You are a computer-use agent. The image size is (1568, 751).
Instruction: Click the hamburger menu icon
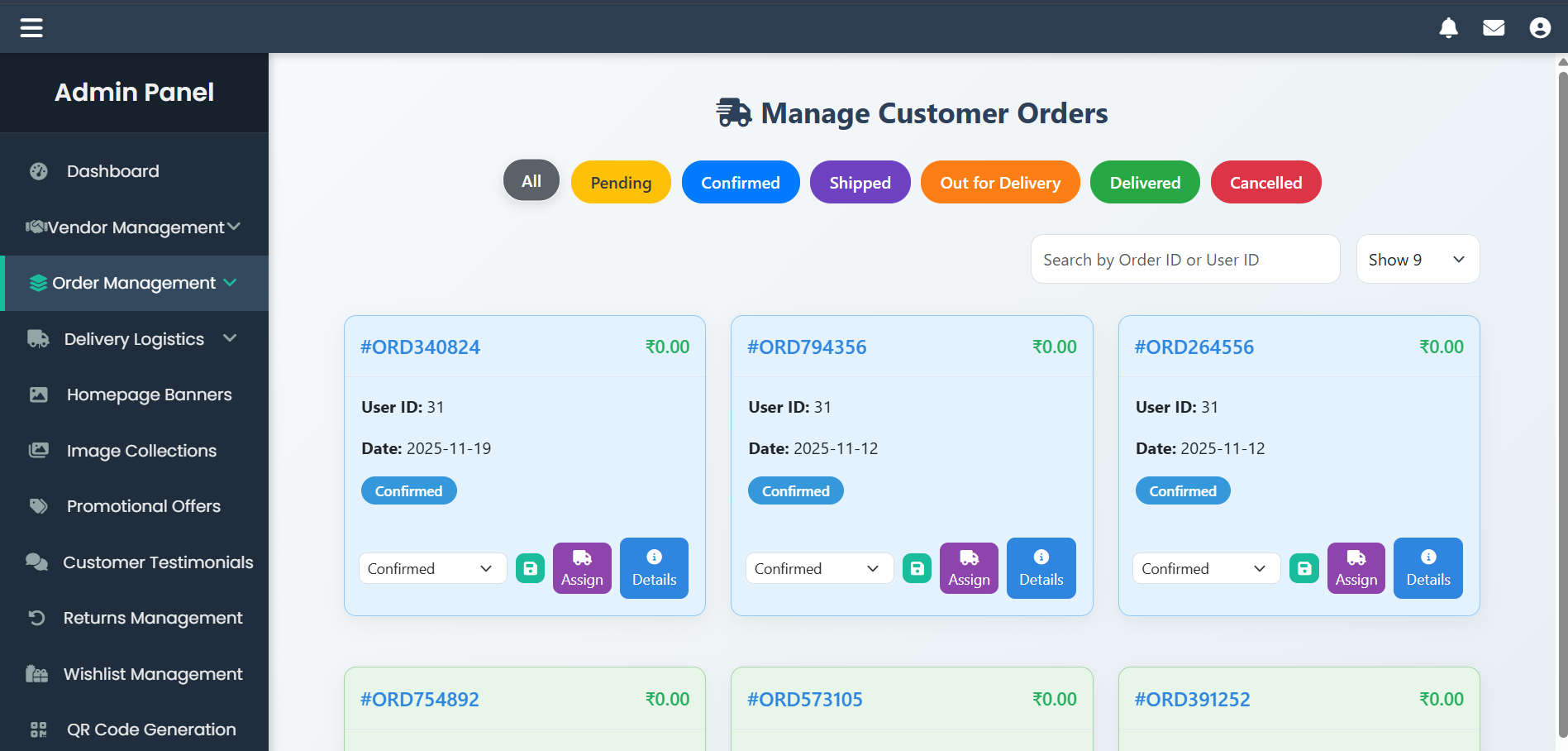pyautogui.click(x=31, y=28)
